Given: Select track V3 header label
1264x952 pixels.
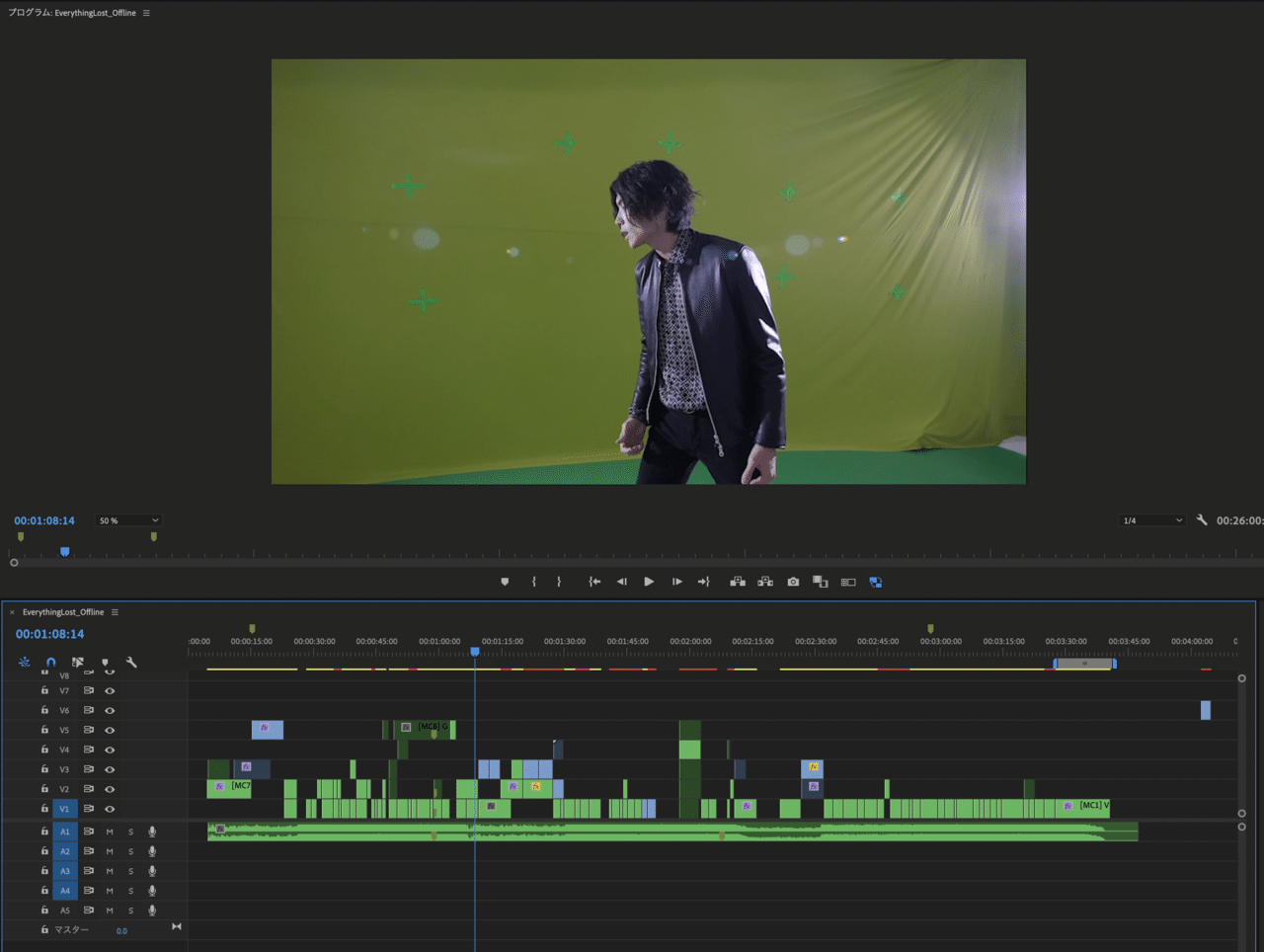Looking at the screenshot, I should click(65, 769).
